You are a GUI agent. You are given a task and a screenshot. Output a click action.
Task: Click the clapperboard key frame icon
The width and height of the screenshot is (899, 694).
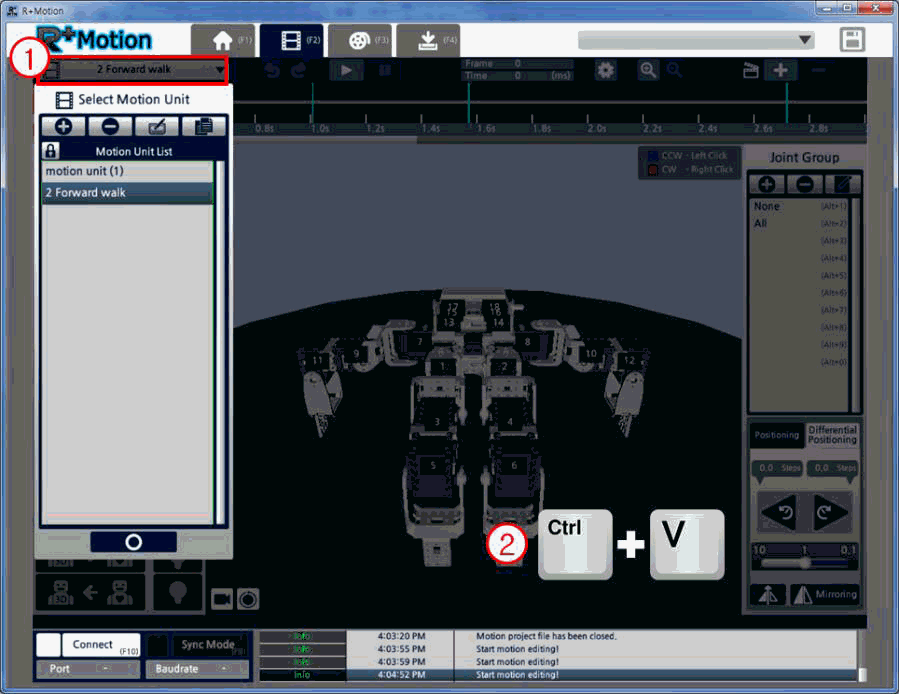pos(751,71)
